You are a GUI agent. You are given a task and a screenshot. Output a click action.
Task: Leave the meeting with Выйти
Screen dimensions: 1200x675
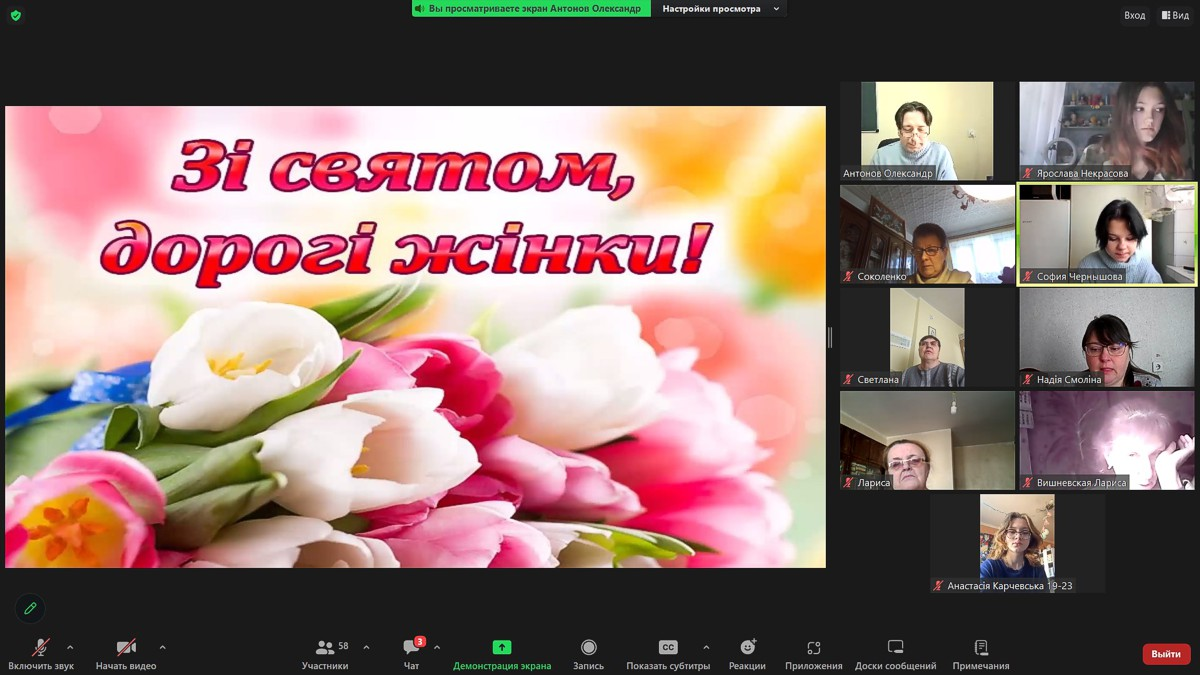tap(1166, 654)
